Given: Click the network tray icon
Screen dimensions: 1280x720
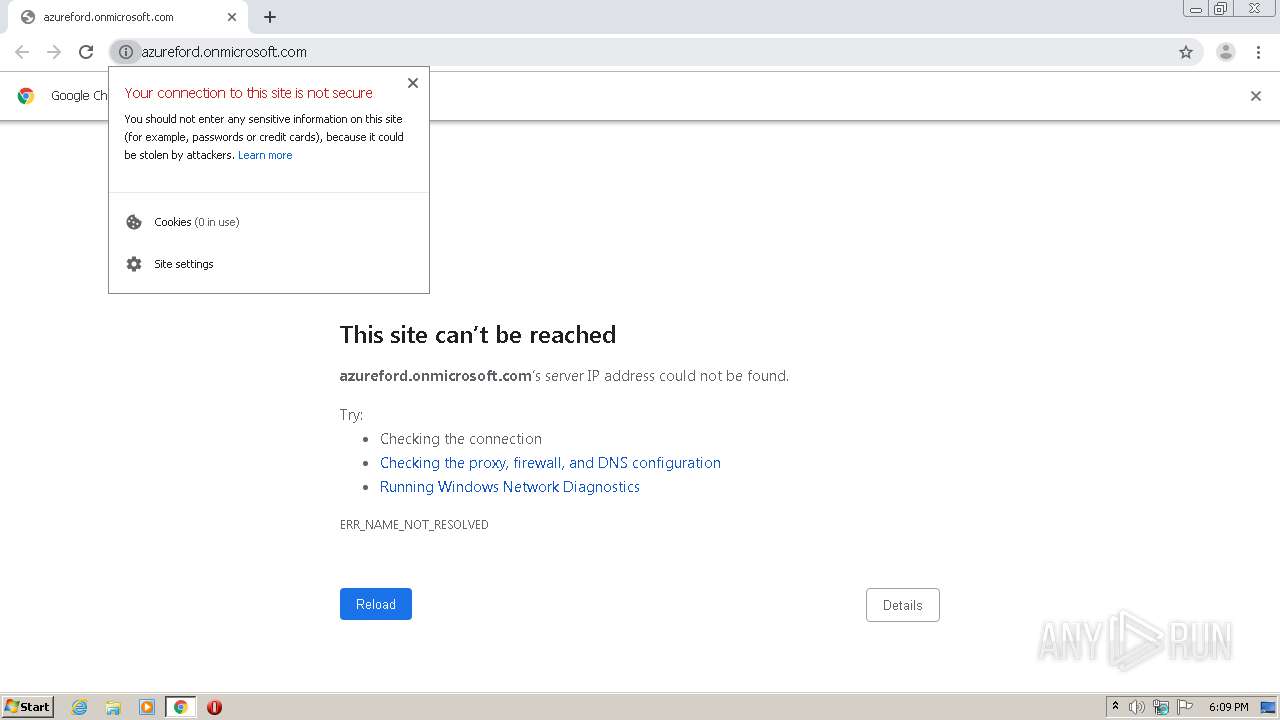Looking at the screenshot, I should click(x=1161, y=707).
